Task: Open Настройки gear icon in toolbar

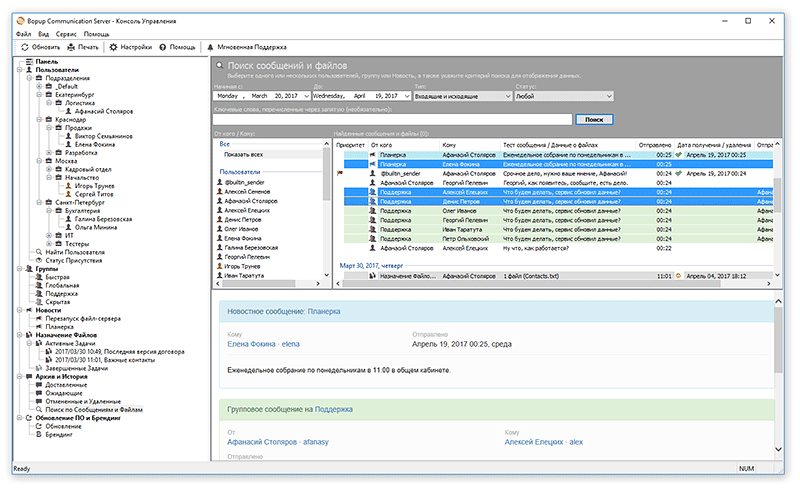Action: point(114,47)
